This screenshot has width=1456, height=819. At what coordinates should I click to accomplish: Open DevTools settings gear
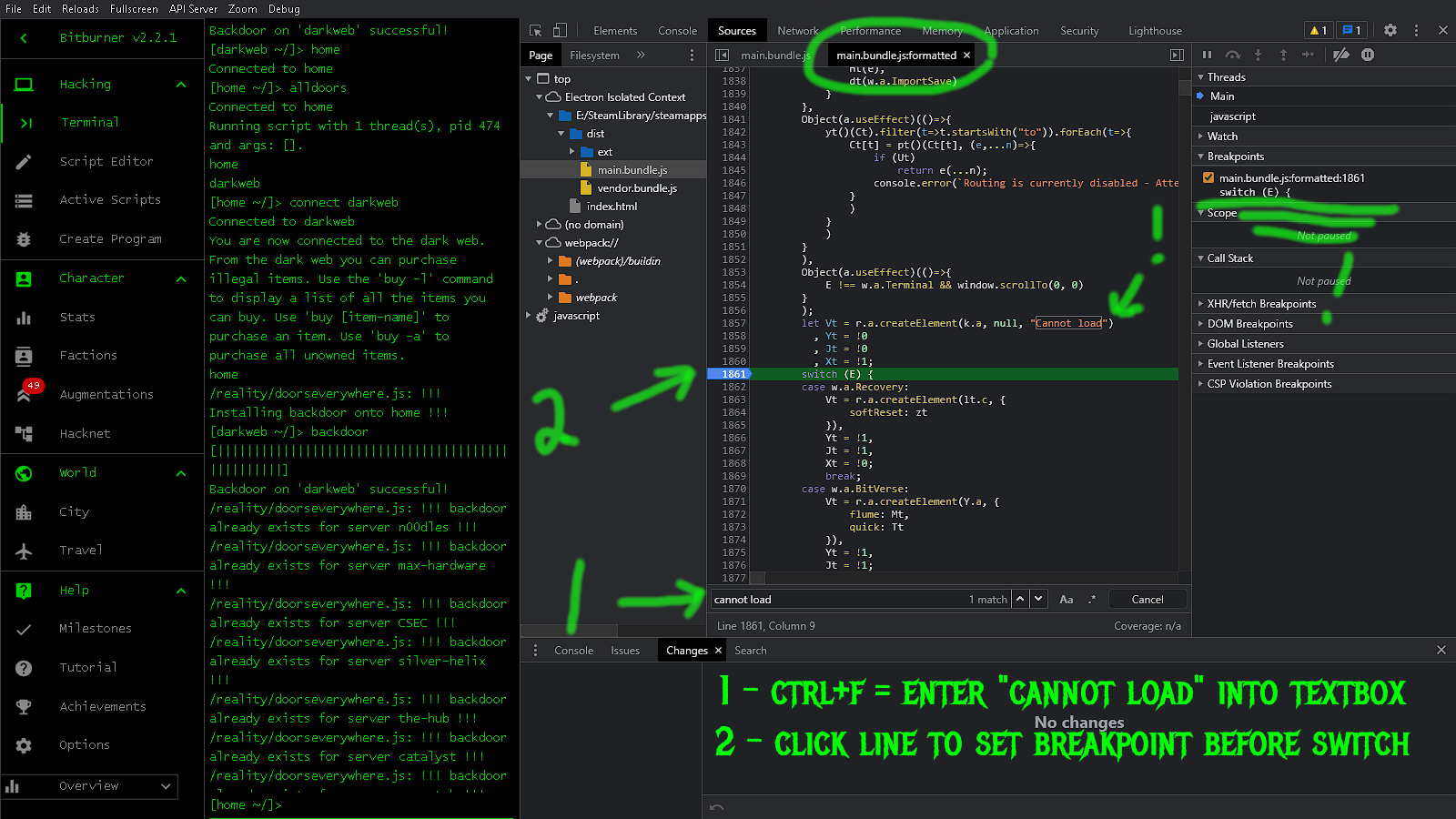coord(1390,30)
